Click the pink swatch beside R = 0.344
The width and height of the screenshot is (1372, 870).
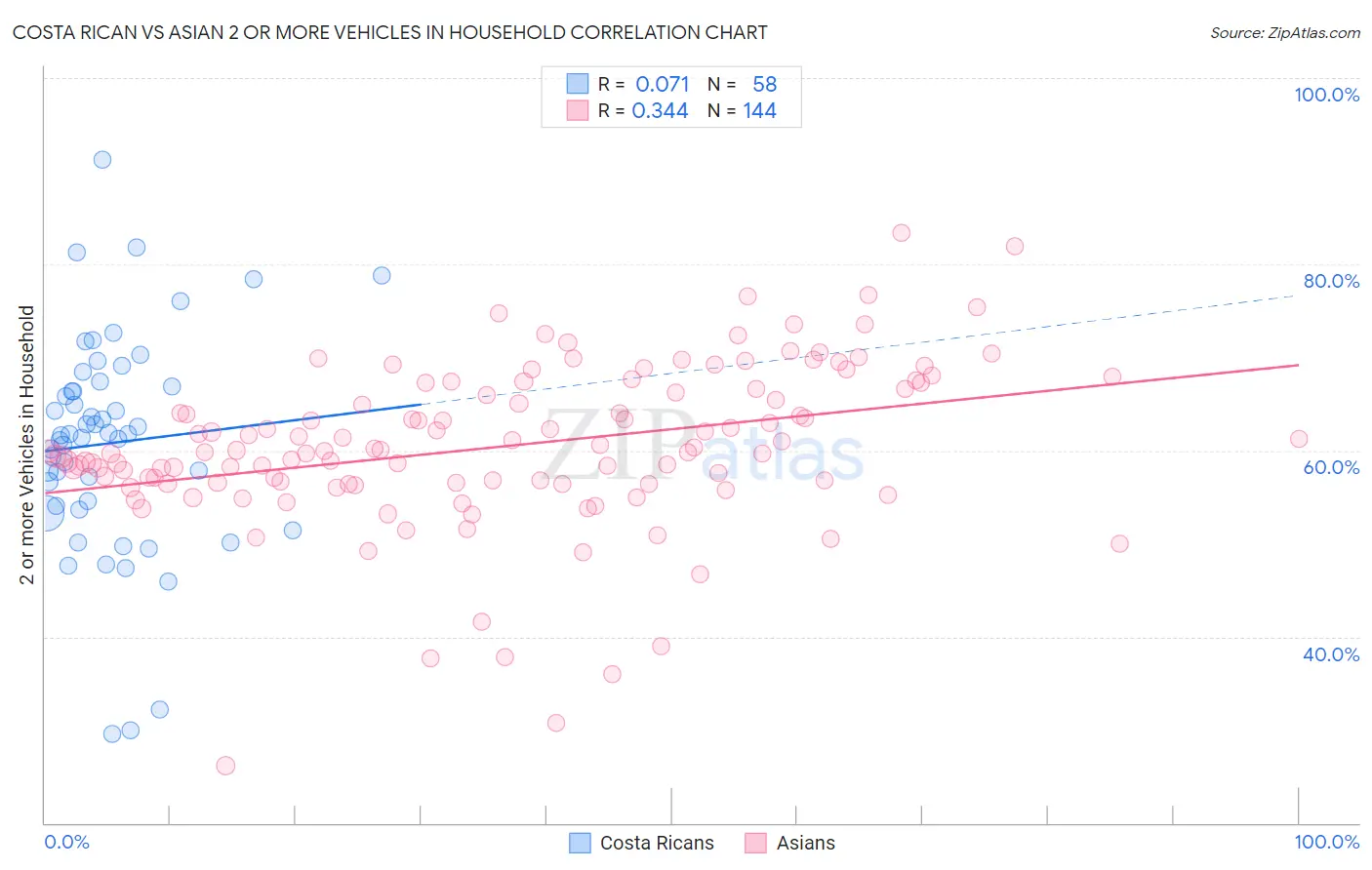(578, 110)
